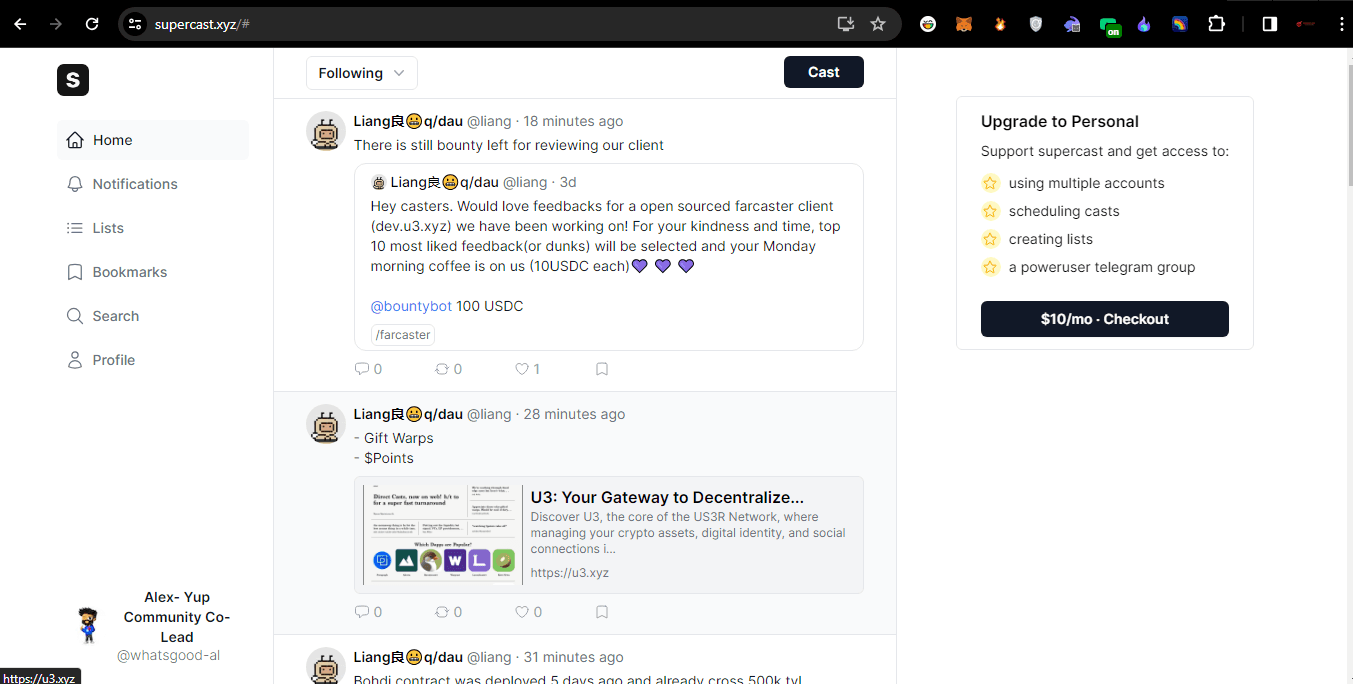Click the @bountybot mention link

(411, 306)
